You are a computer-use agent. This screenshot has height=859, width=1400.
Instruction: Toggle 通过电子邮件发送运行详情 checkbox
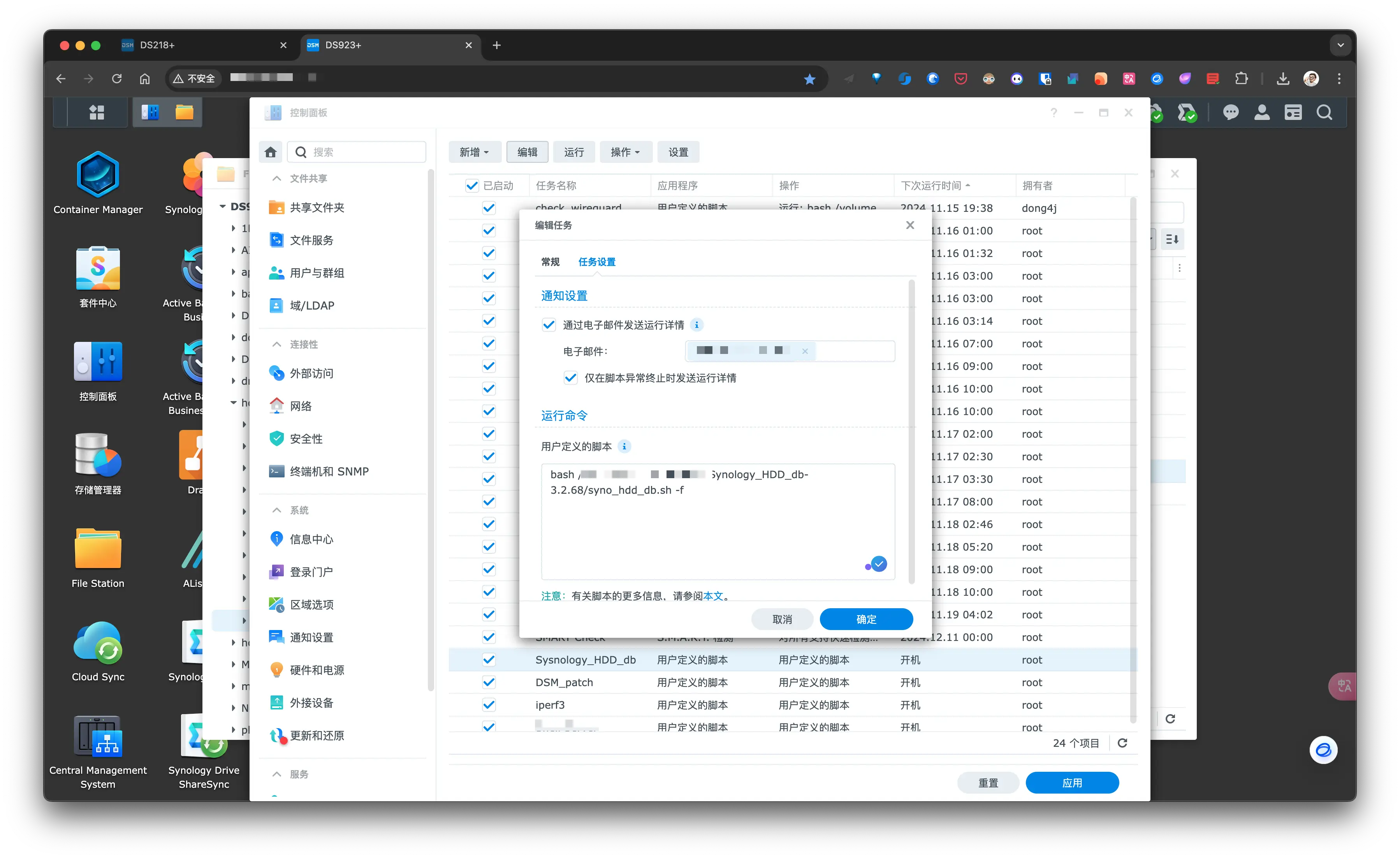(x=548, y=325)
